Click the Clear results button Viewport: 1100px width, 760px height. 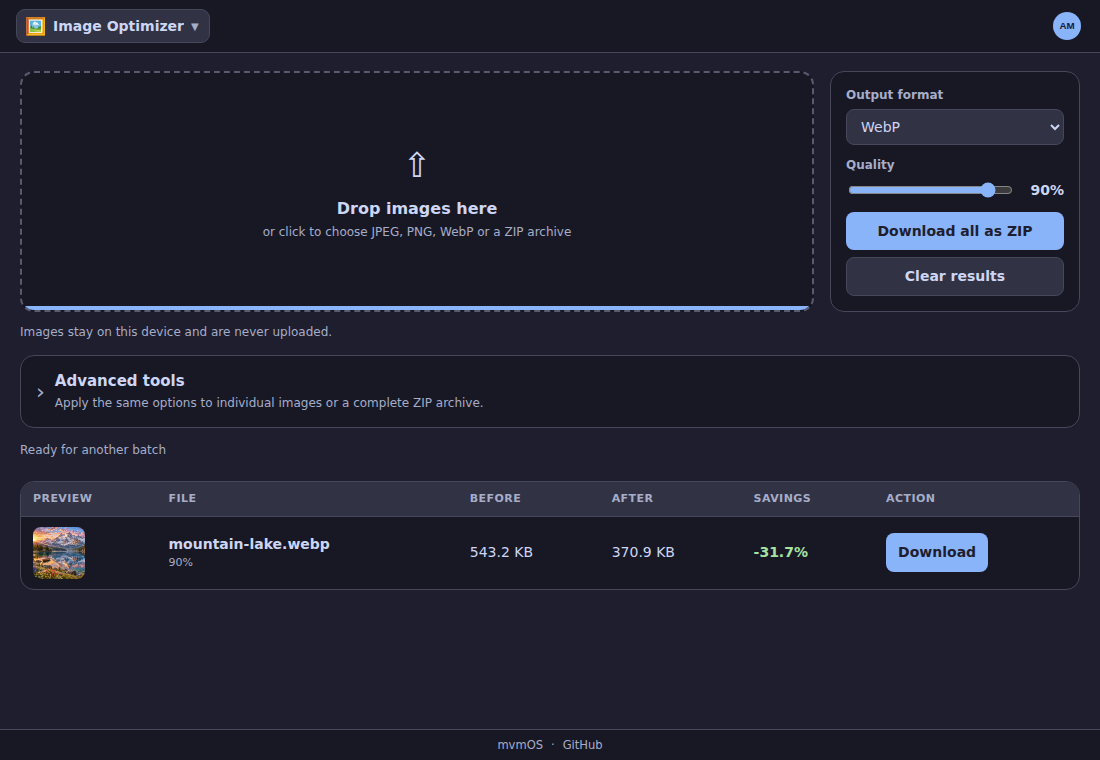coord(954,276)
